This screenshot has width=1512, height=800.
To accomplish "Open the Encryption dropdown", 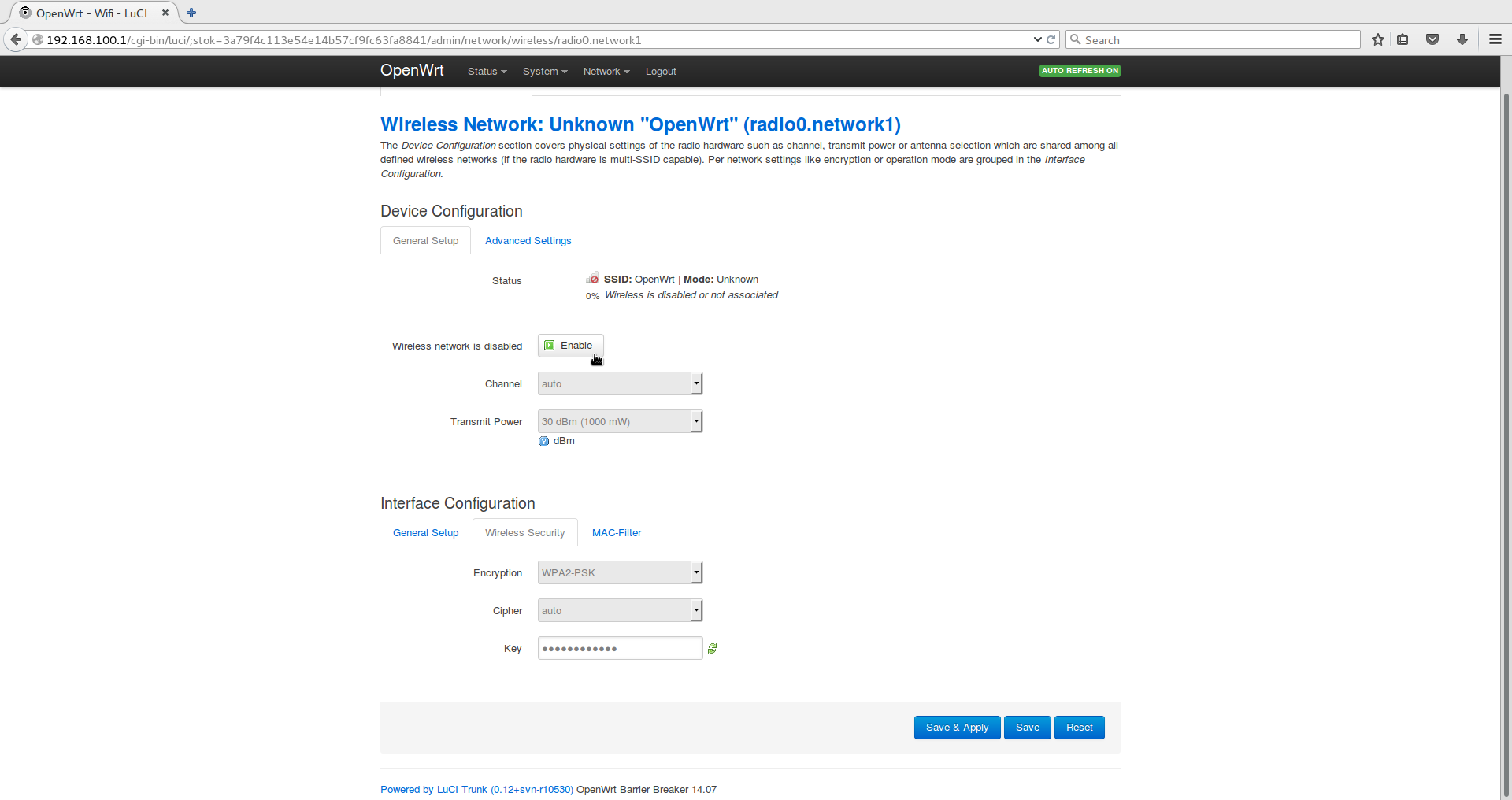I will (620, 573).
